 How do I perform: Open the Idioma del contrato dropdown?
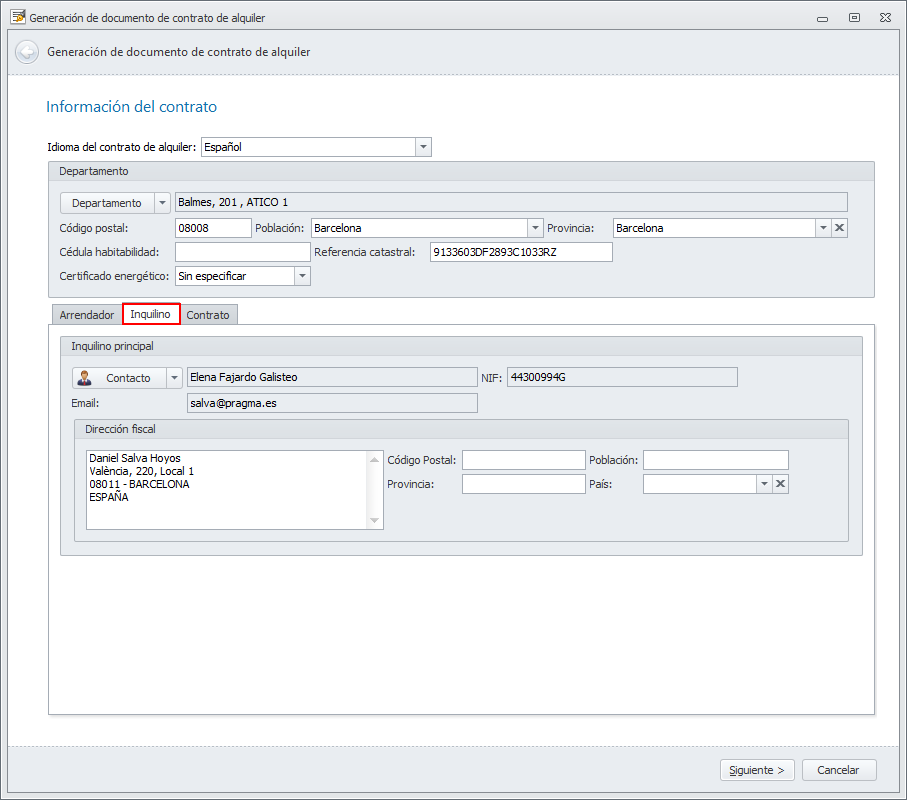423,147
